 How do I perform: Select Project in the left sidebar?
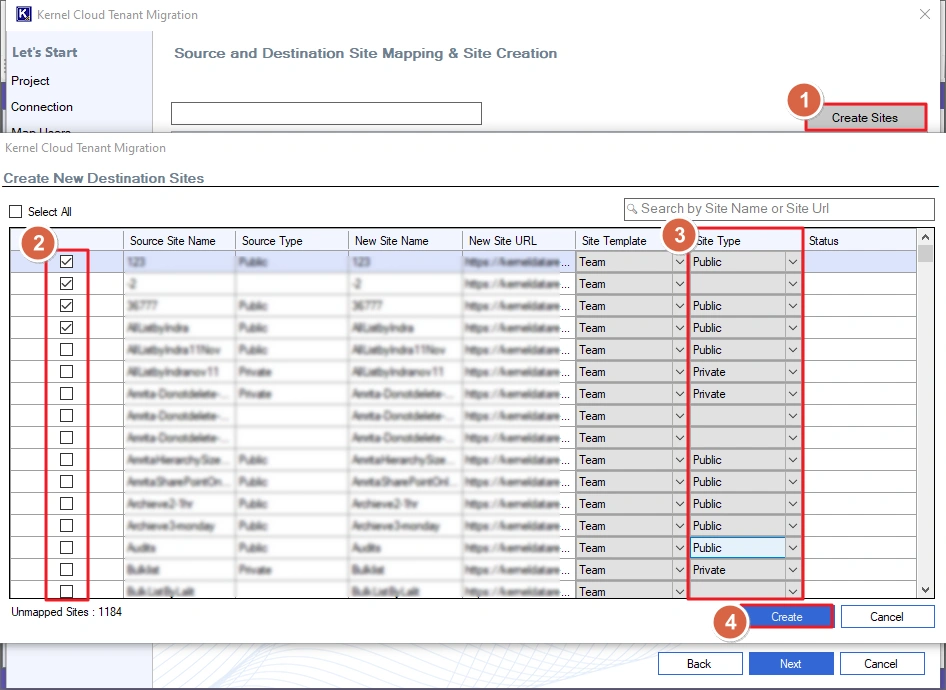click(30, 81)
